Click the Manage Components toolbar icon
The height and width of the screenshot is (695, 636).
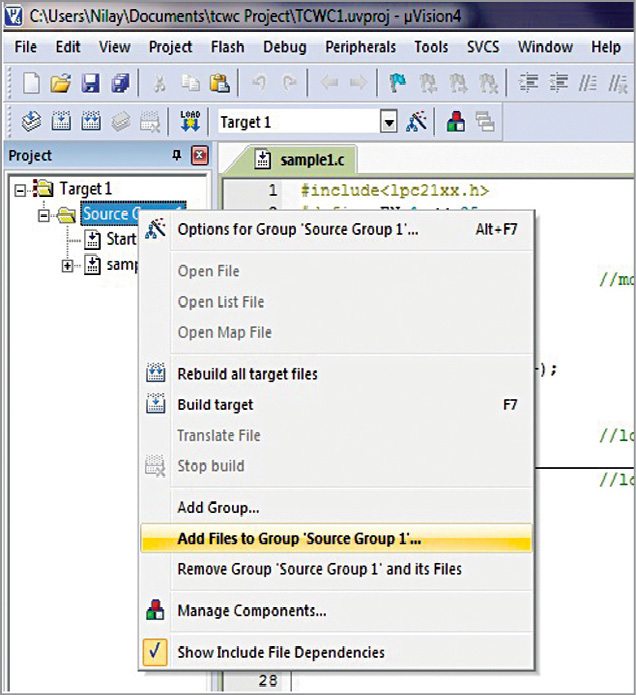coord(455,122)
